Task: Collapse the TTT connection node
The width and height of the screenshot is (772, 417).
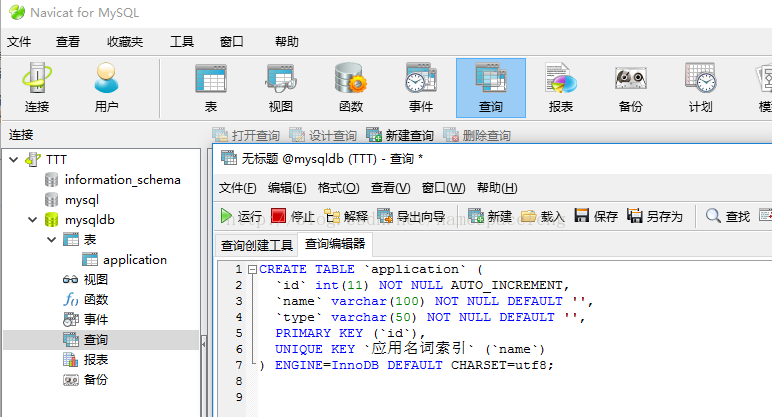Action: click(14, 160)
